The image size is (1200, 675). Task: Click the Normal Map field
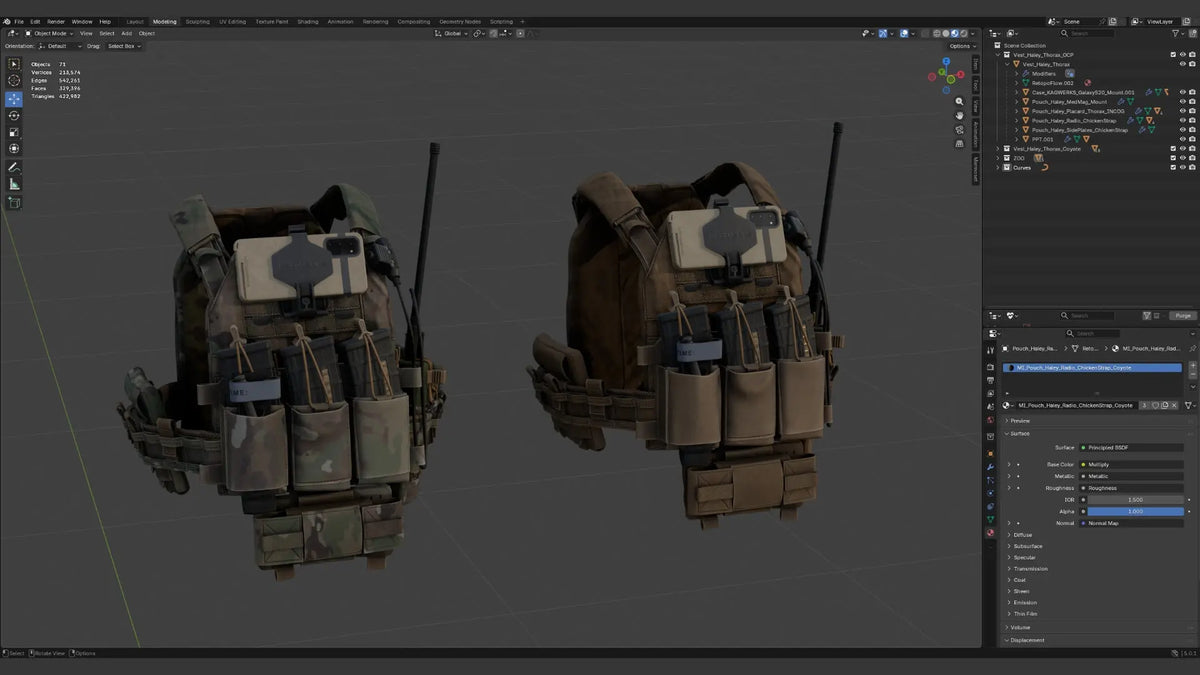[x=1132, y=523]
